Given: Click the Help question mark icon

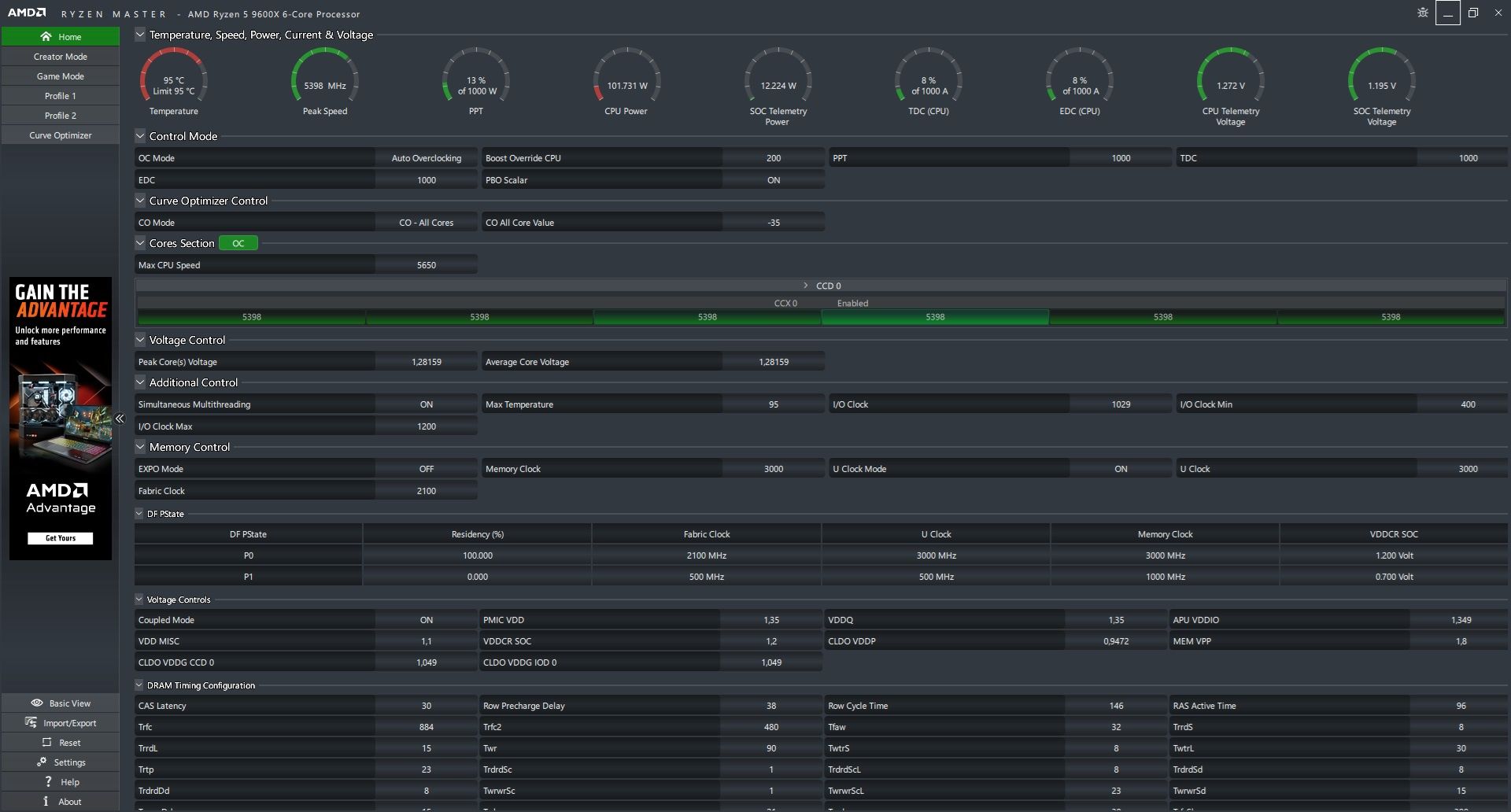Looking at the screenshot, I should coord(48,781).
